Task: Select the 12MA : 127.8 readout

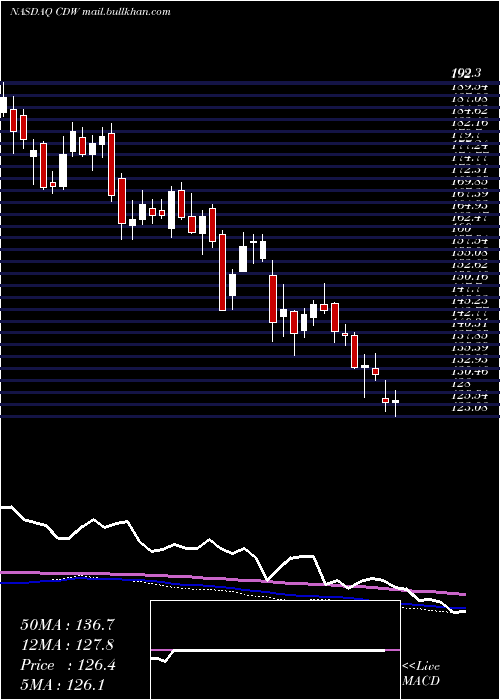Action: 67,645
